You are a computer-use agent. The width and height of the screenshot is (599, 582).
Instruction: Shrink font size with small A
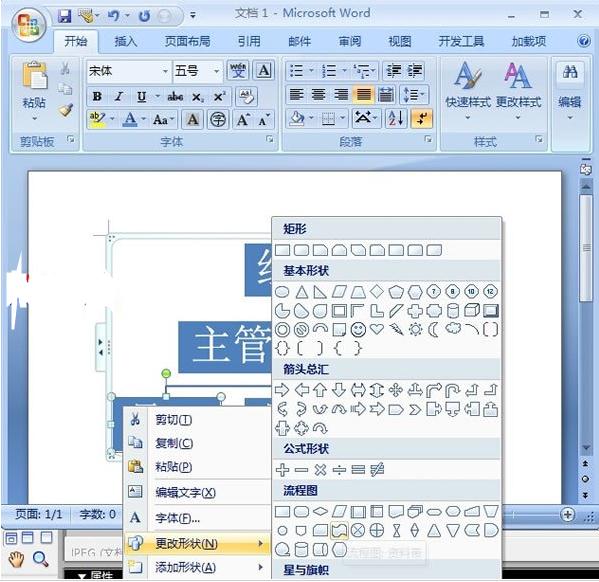264,120
